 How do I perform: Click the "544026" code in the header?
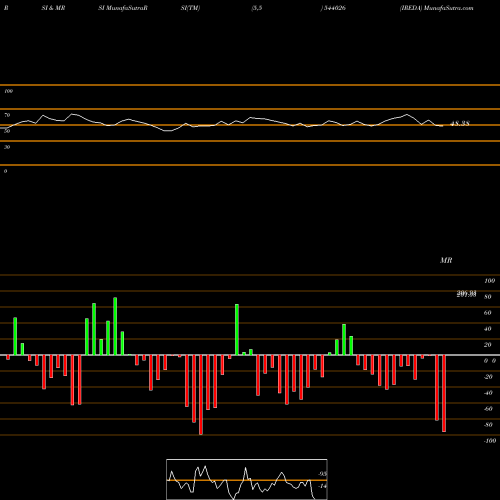(x=335, y=8)
